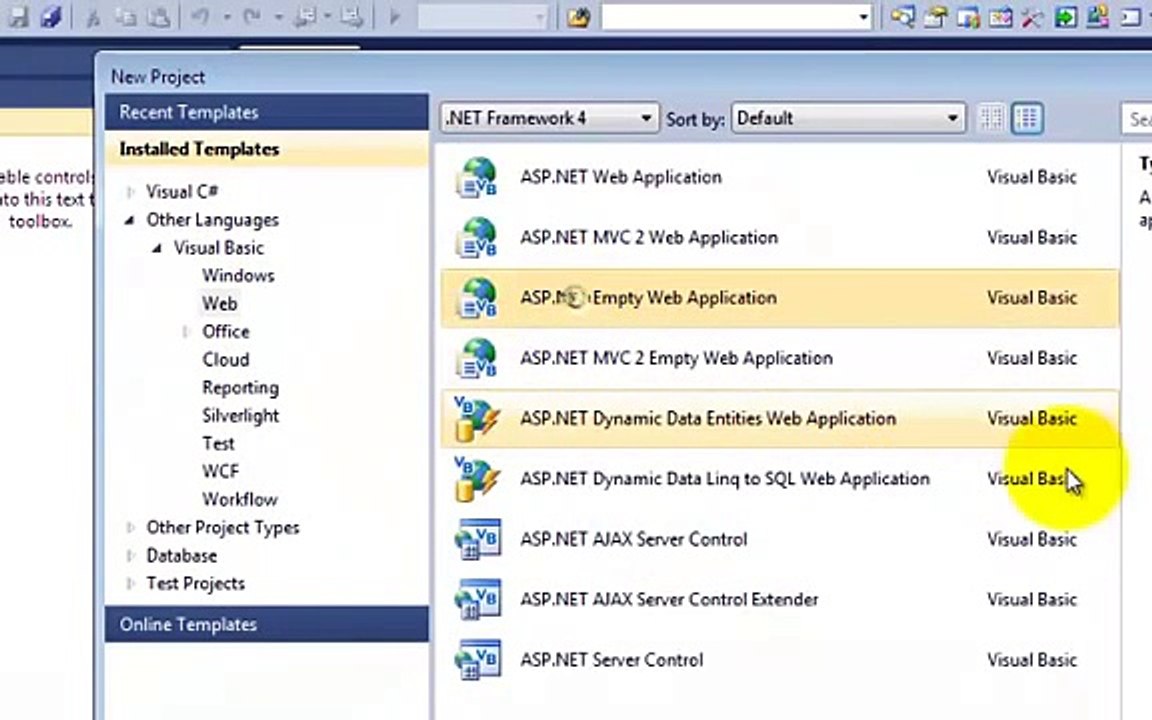
Task: Expand the Test Projects tree node
Action: click(131, 583)
